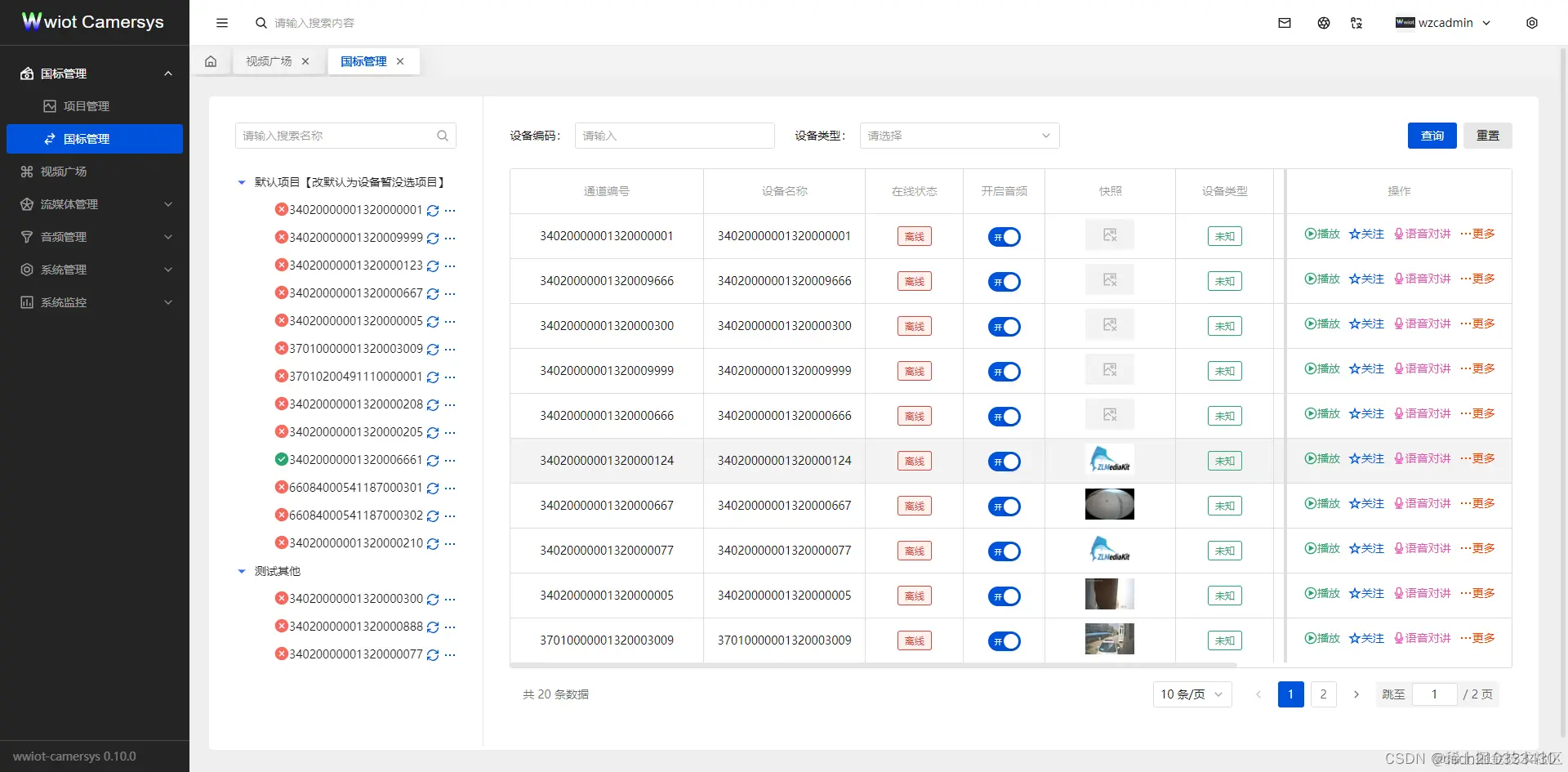Viewport: 1568px width, 772px height.
Task: Toggle audio switch for channel 34020000001320000667
Action: point(1004,506)
